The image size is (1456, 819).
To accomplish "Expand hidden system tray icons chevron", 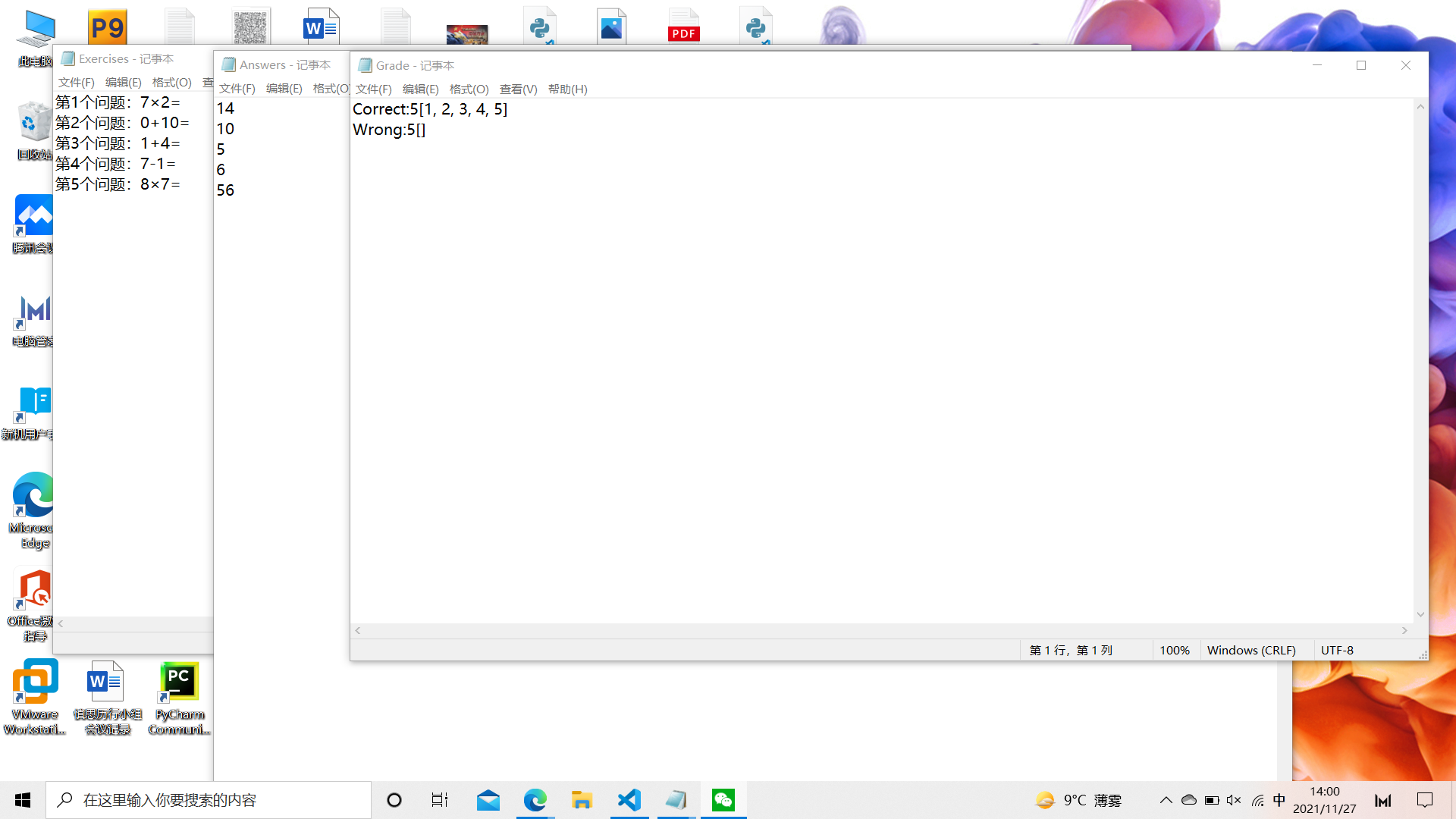I will (1166, 800).
